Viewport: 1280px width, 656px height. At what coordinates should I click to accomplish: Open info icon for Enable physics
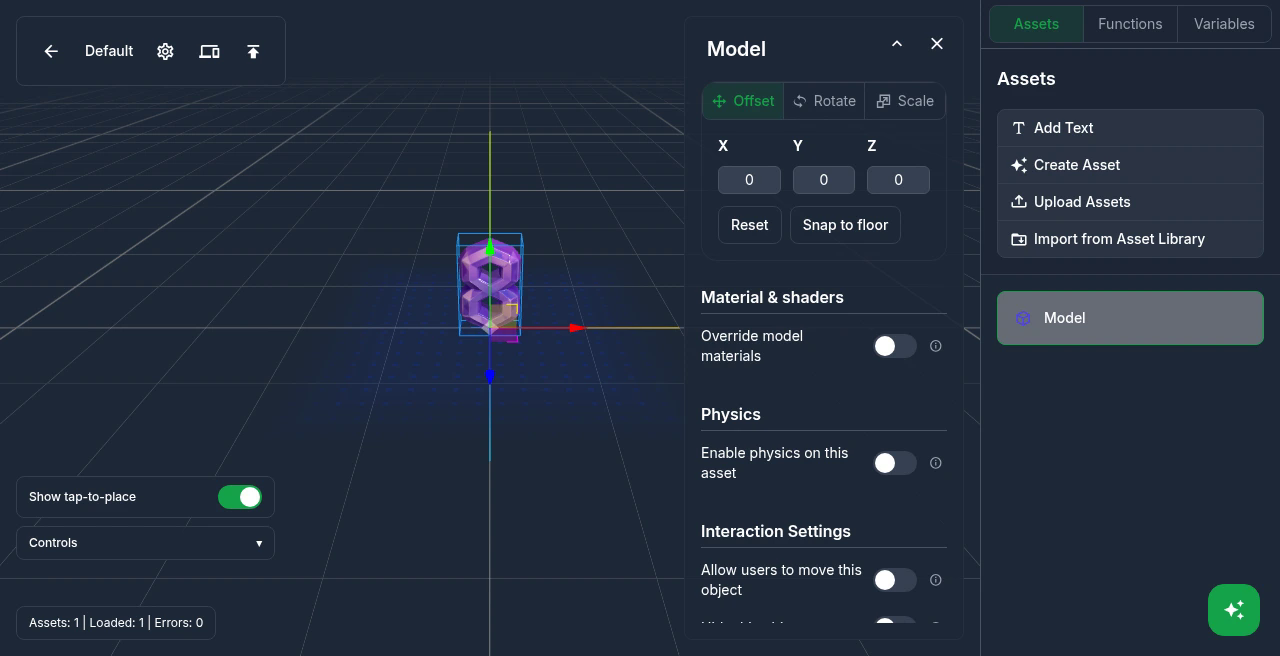(936, 463)
